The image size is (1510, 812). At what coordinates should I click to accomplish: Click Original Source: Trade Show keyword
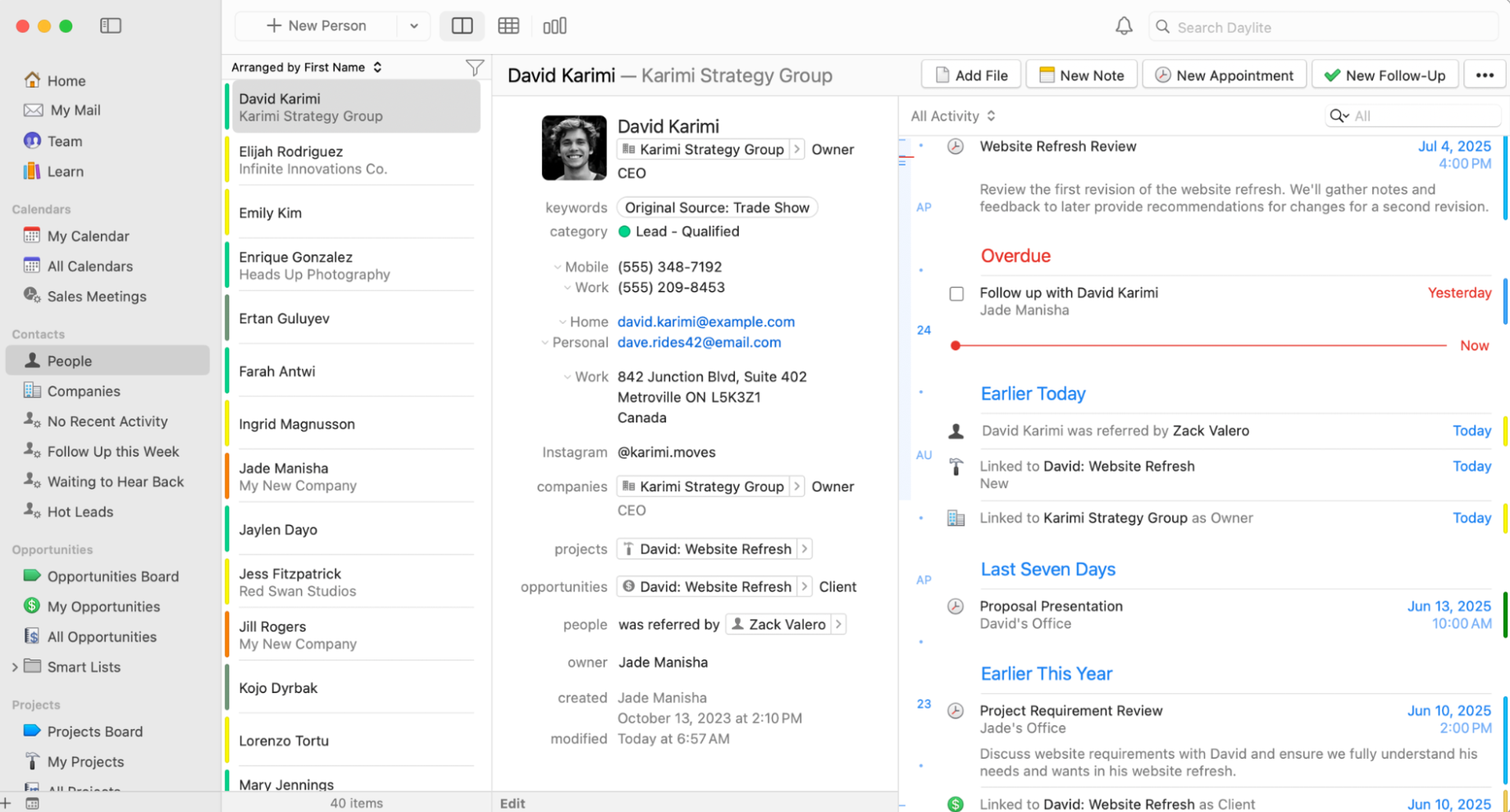pyautogui.click(x=717, y=208)
